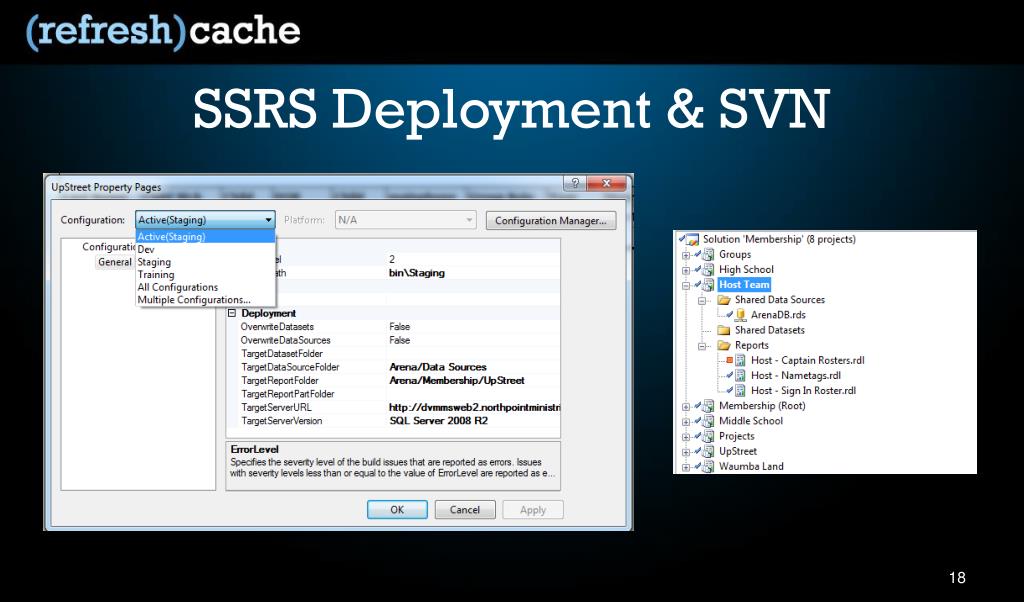
Task: Click the High School project icon
Action: point(708,270)
